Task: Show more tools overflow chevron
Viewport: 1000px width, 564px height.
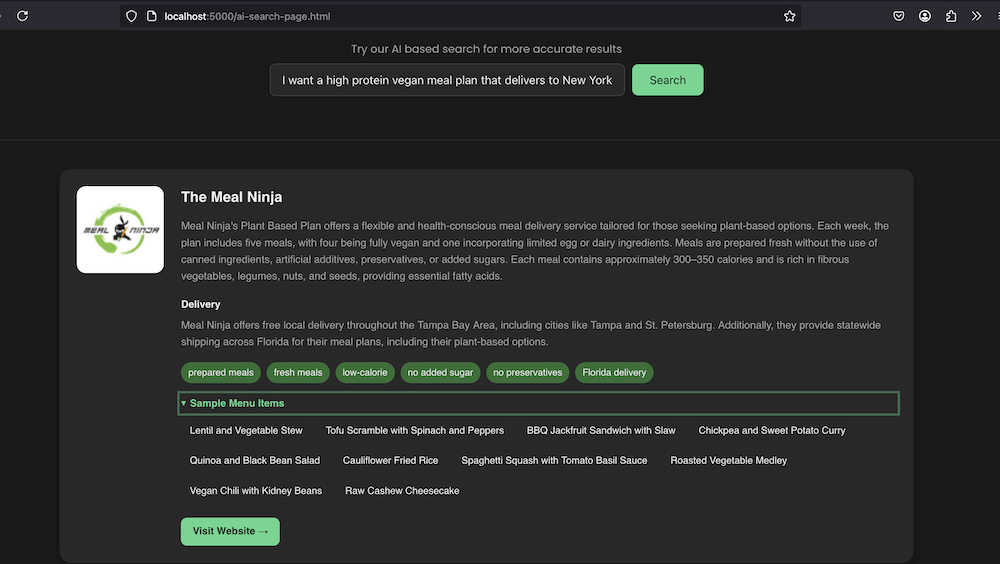Action: point(976,16)
